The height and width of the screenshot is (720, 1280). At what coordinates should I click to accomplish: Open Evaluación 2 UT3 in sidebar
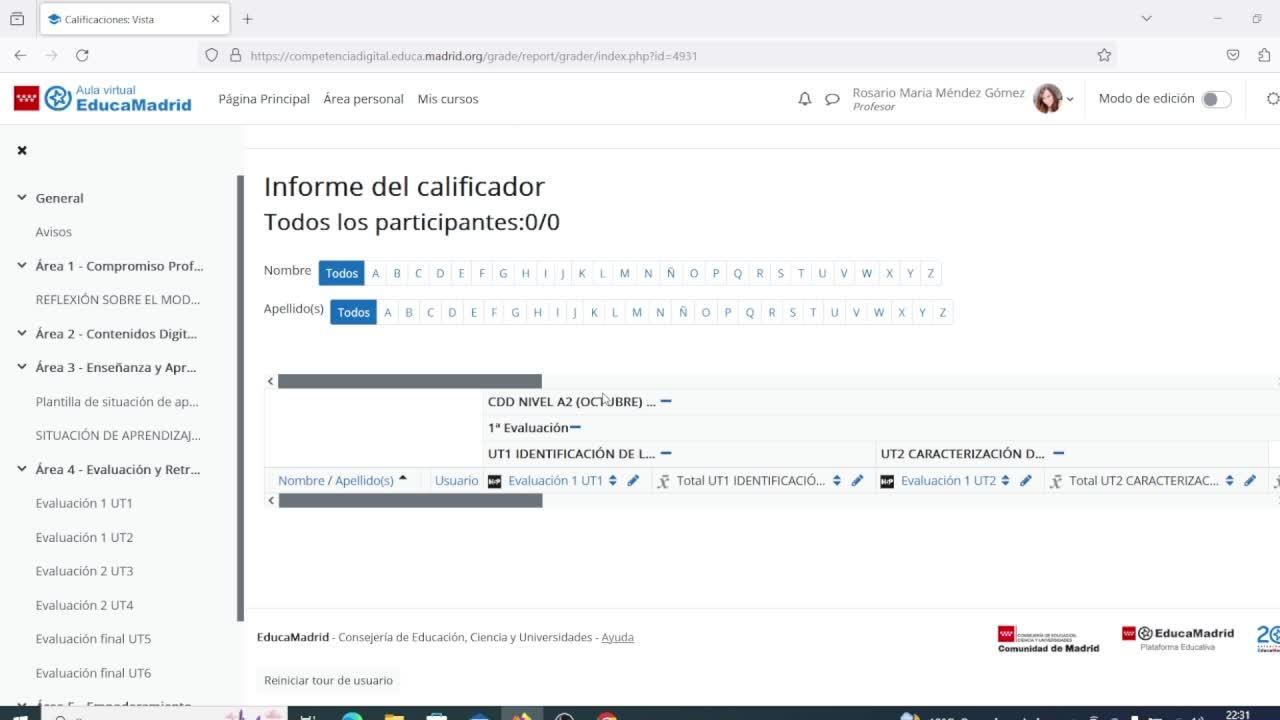coord(84,571)
